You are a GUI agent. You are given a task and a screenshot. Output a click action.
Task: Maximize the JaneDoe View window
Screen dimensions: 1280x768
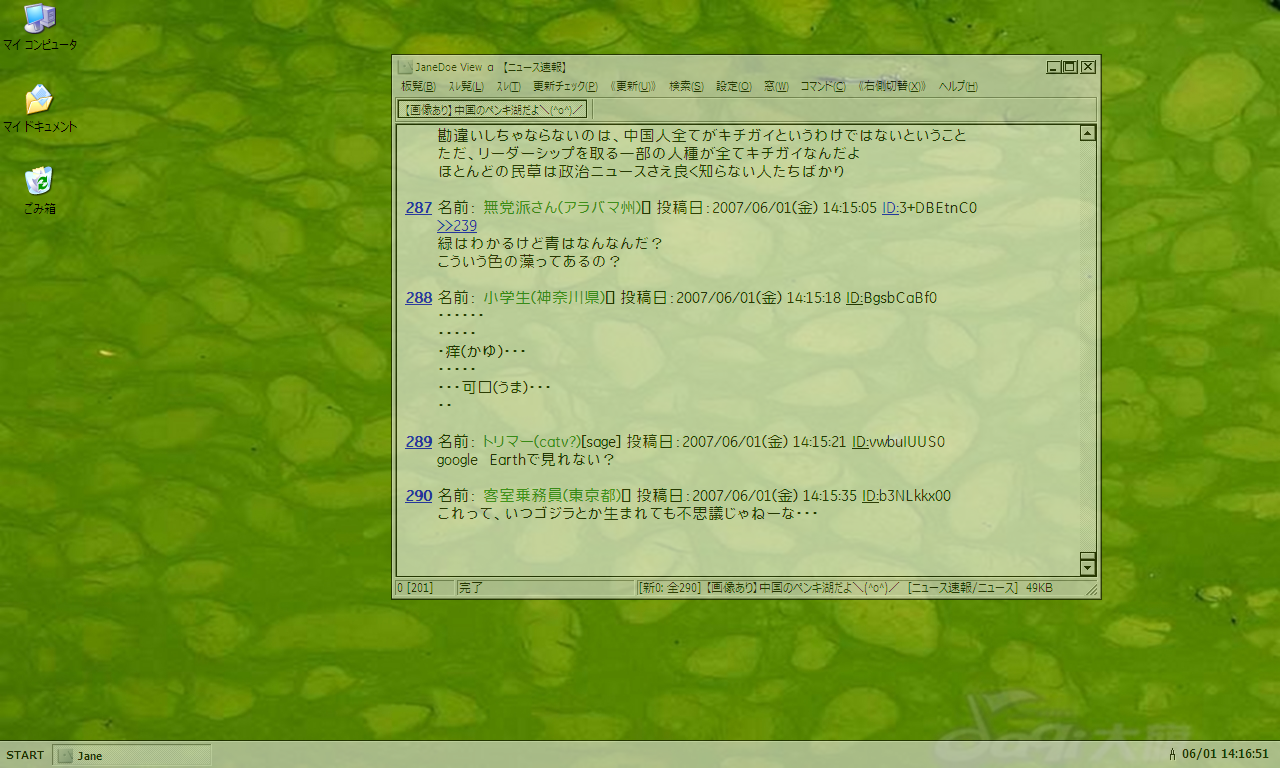click(1069, 67)
